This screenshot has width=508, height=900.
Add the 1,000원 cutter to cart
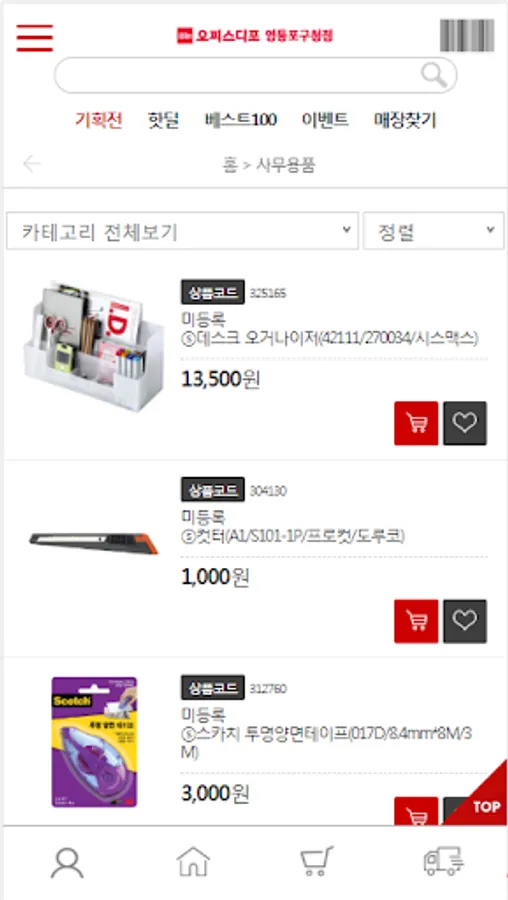[416, 621]
